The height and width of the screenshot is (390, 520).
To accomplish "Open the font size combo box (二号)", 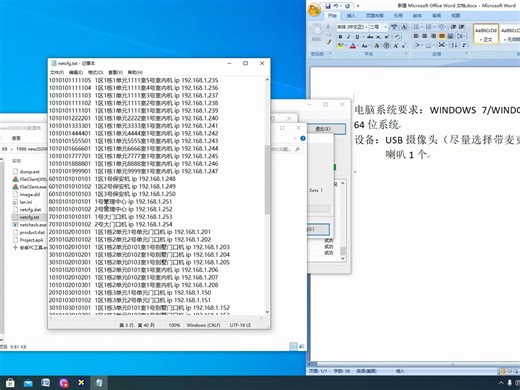I will [378, 27].
